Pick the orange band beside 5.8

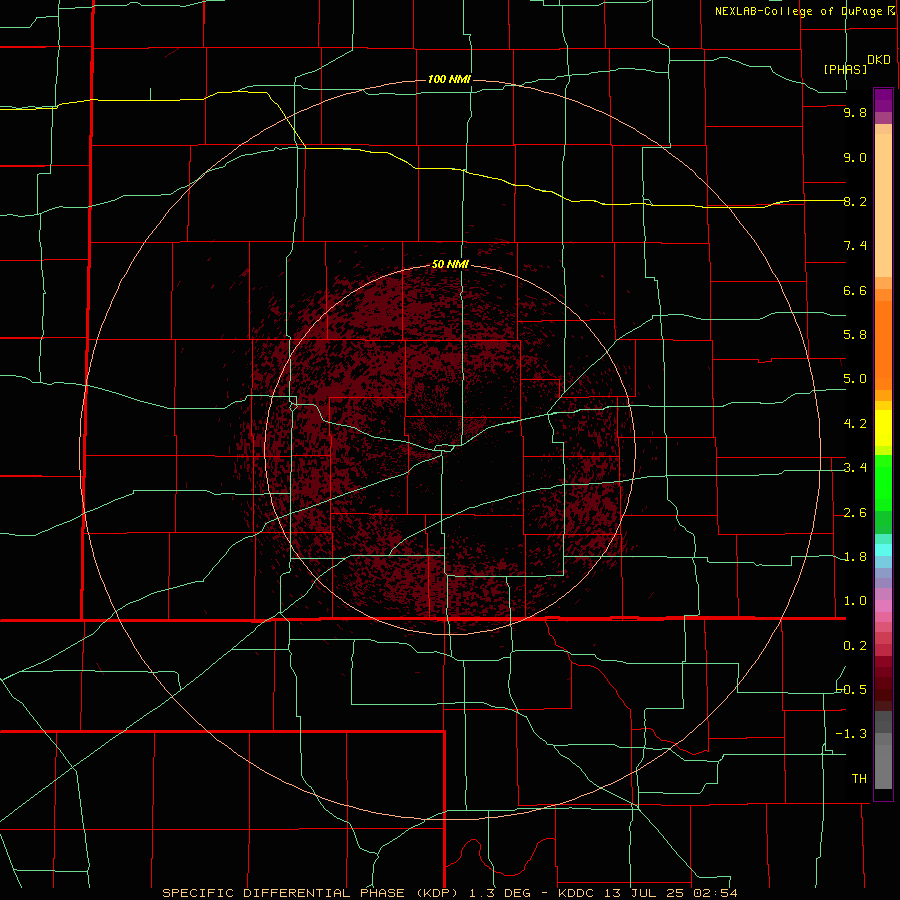(x=883, y=346)
